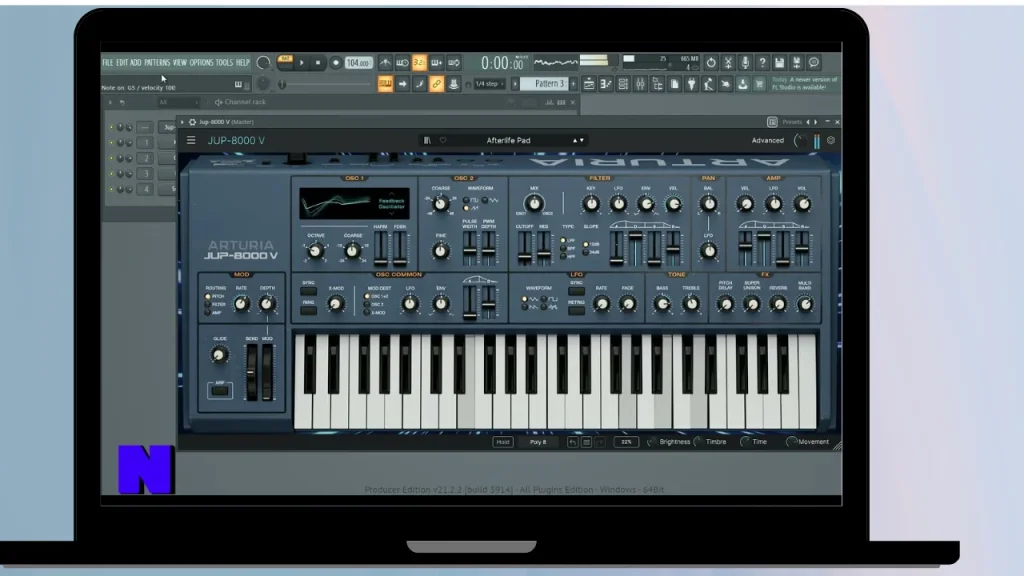Open the EDIT menu

[122, 63]
